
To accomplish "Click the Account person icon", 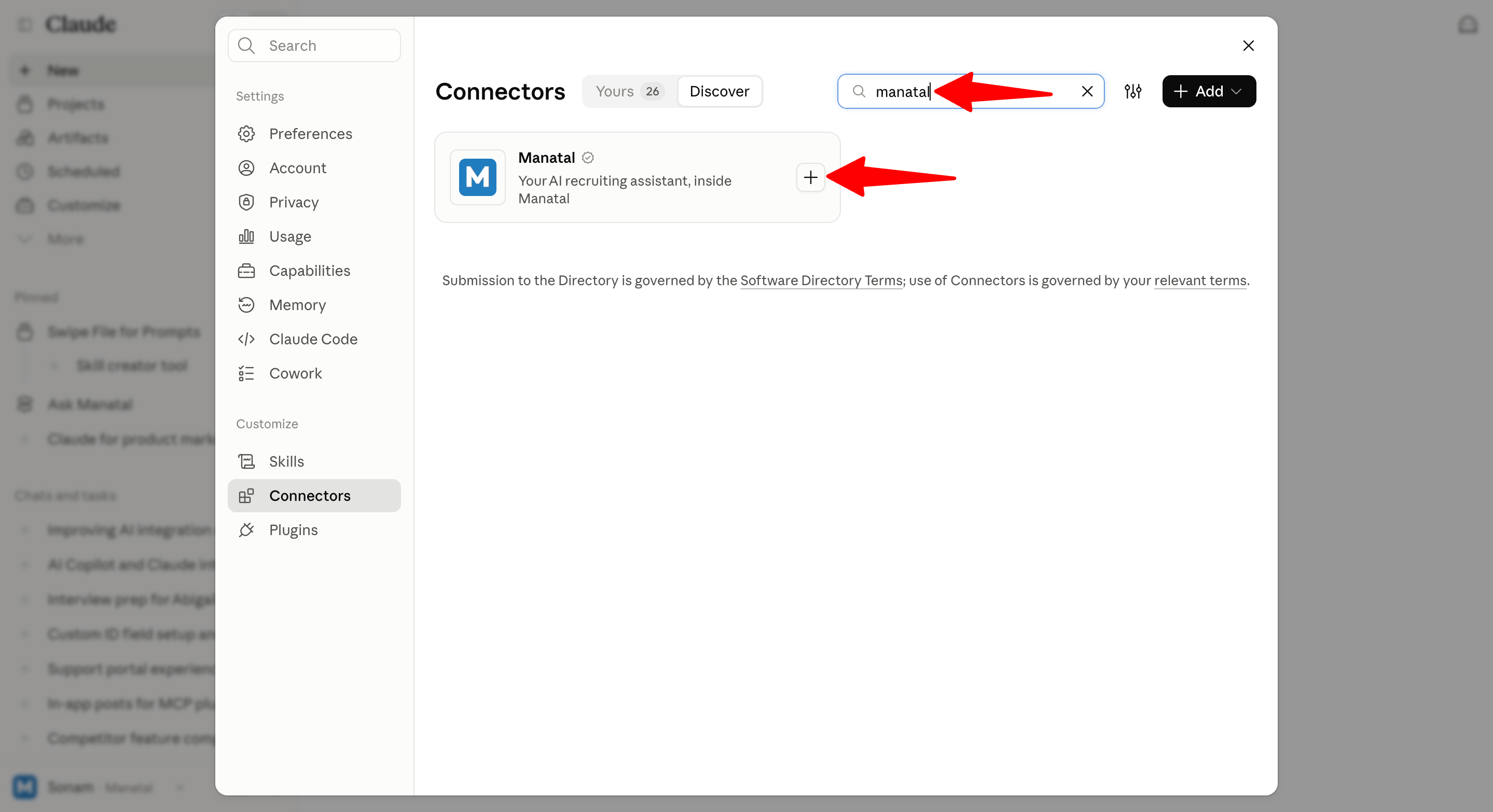I will click(x=246, y=168).
